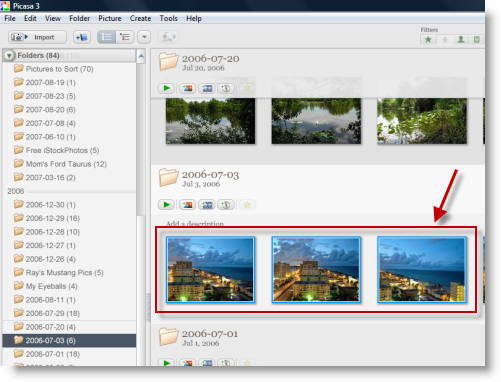Select the 2006-07-03 (6) folder
The height and width of the screenshot is (382, 501).
[69, 341]
